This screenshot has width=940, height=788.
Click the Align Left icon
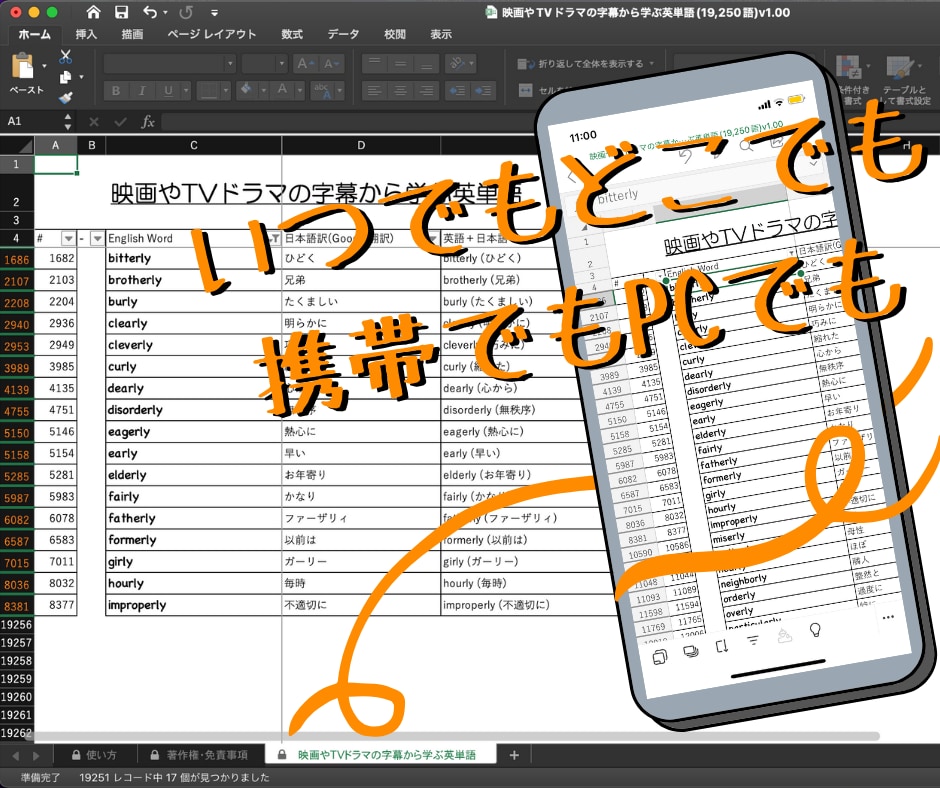point(375,91)
